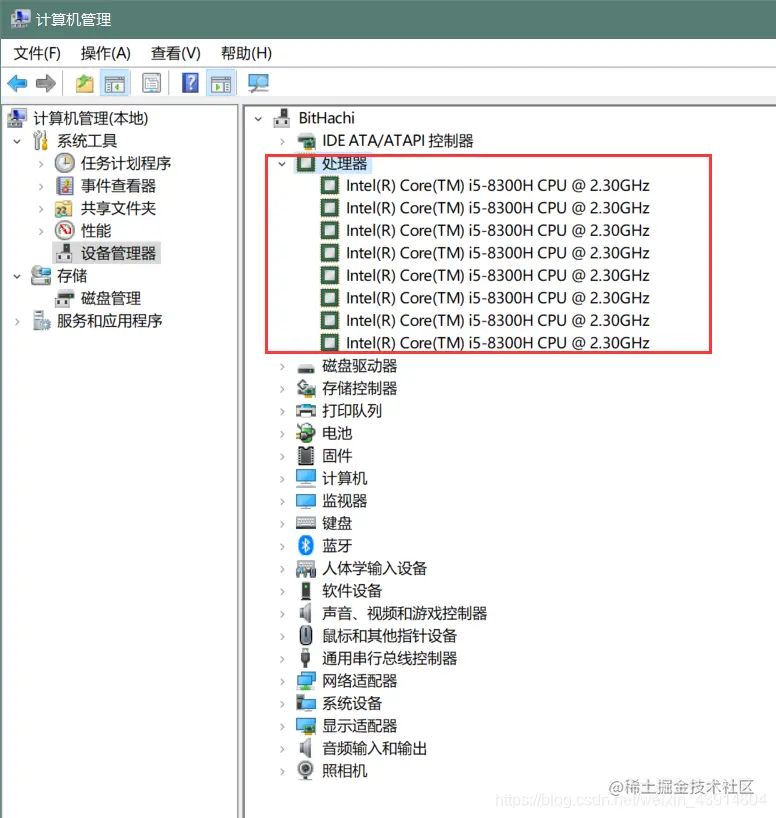Image resolution: width=776 pixels, height=818 pixels.
Task: Toggle the show/hide console tree icon
Action: (115, 83)
